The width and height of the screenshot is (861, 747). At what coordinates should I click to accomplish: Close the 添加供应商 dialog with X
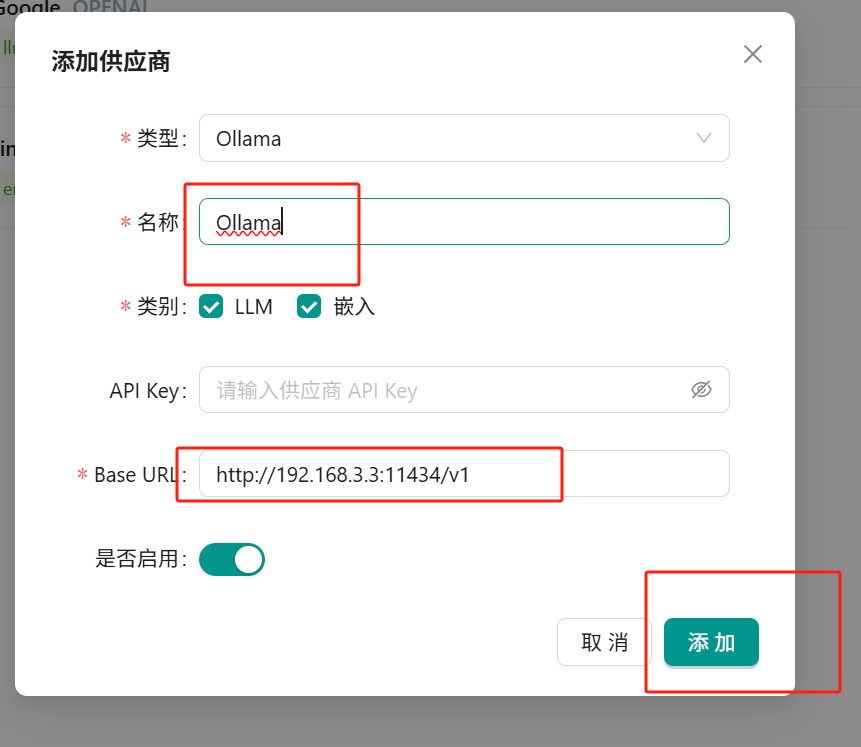click(x=753, y=54)
